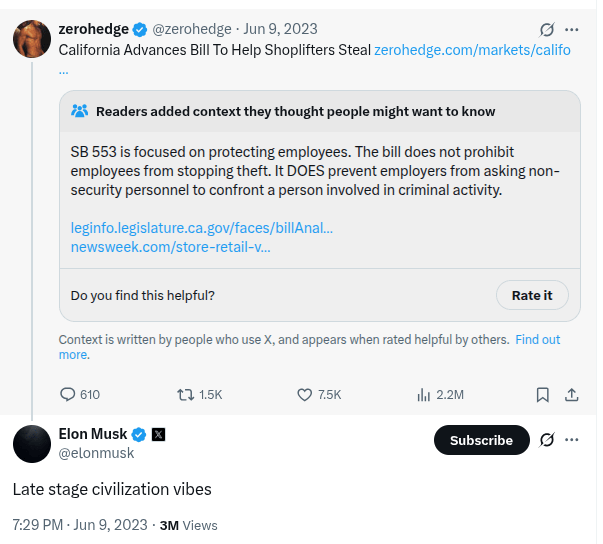Open the zerohedge.com/markets article link
The height and width of the screenshot is (544, 603).
coord(472,49)
